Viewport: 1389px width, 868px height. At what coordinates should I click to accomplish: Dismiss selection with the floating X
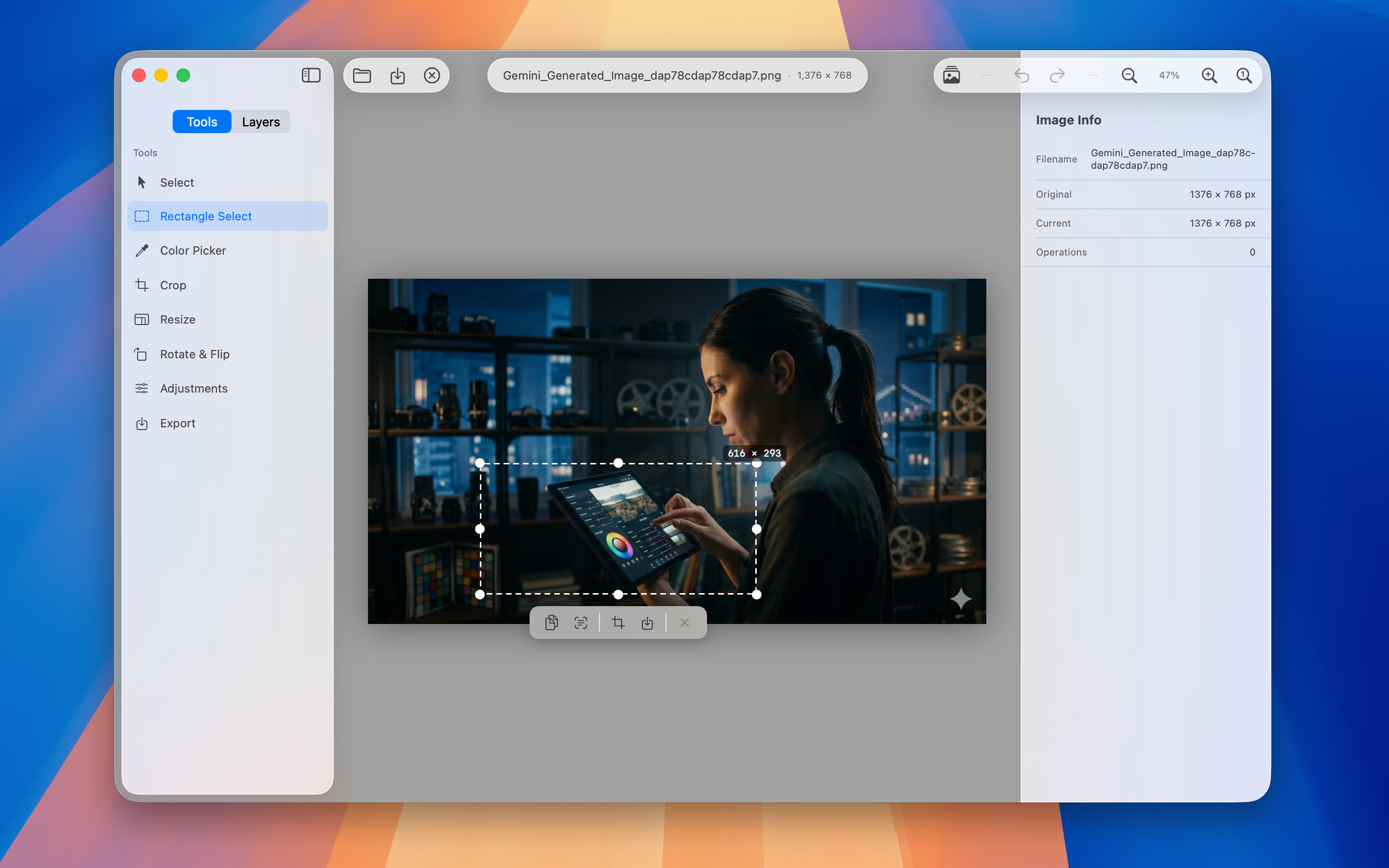click(685, 622)
